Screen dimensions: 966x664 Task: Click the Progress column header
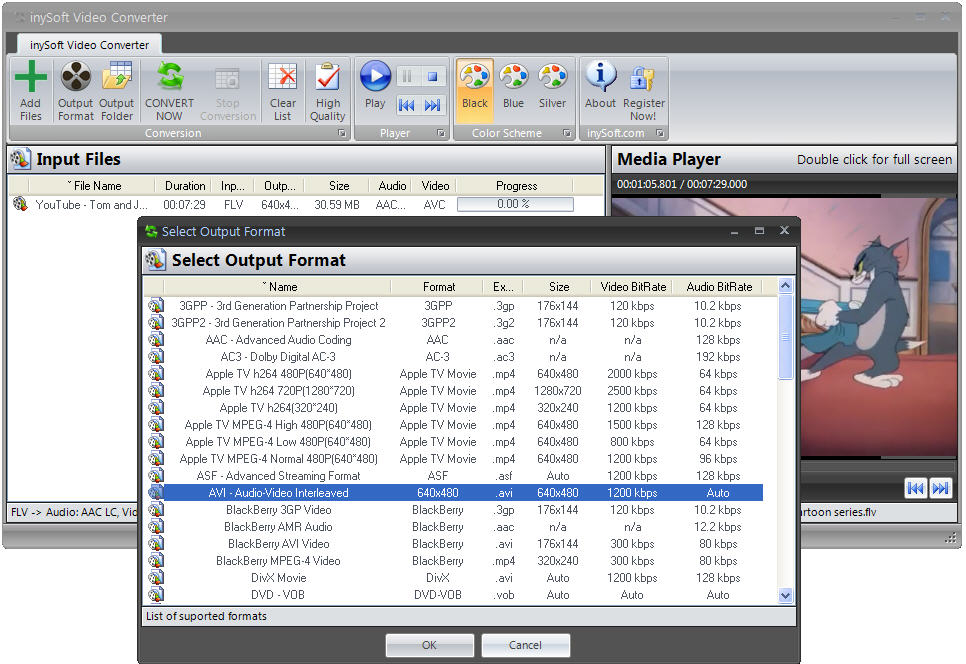point(516,185)
